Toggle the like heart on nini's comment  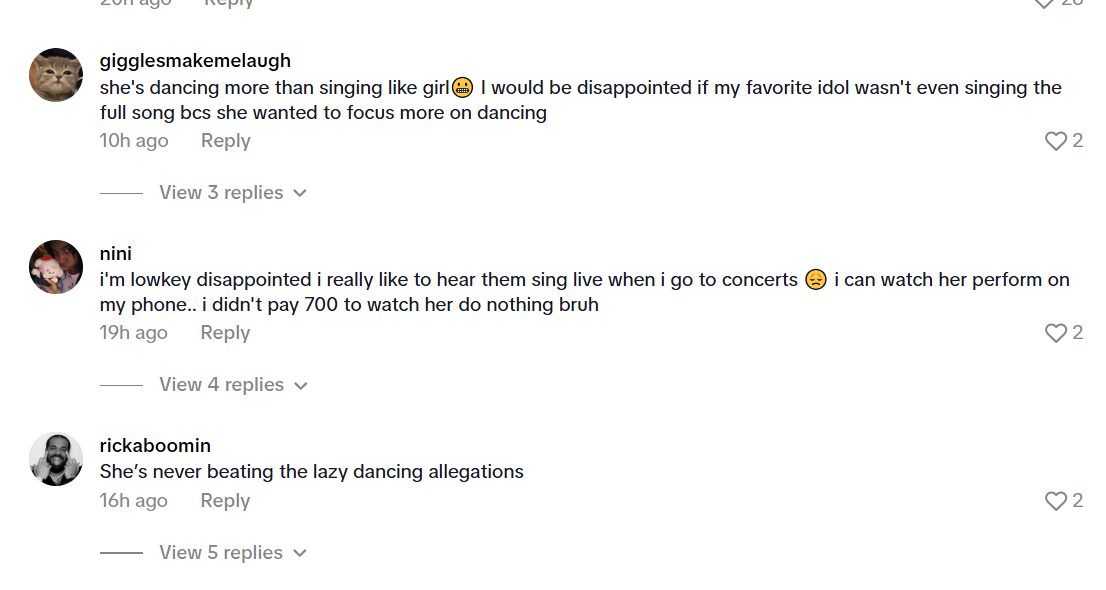[1055, 333]
